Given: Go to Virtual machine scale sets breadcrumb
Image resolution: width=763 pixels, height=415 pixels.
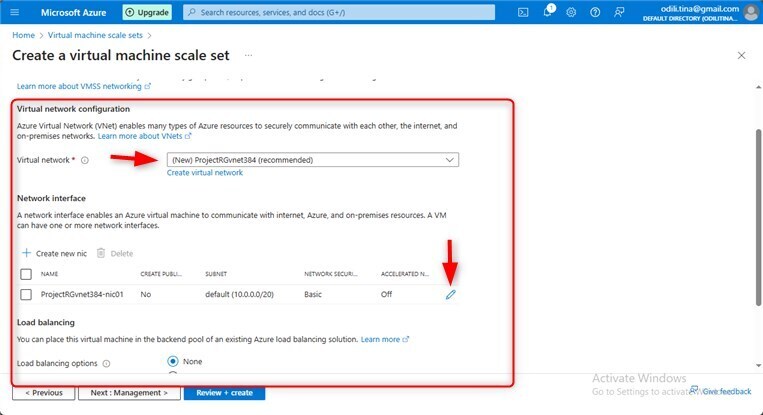Looking at the screenshot, I should coord(95,35).
